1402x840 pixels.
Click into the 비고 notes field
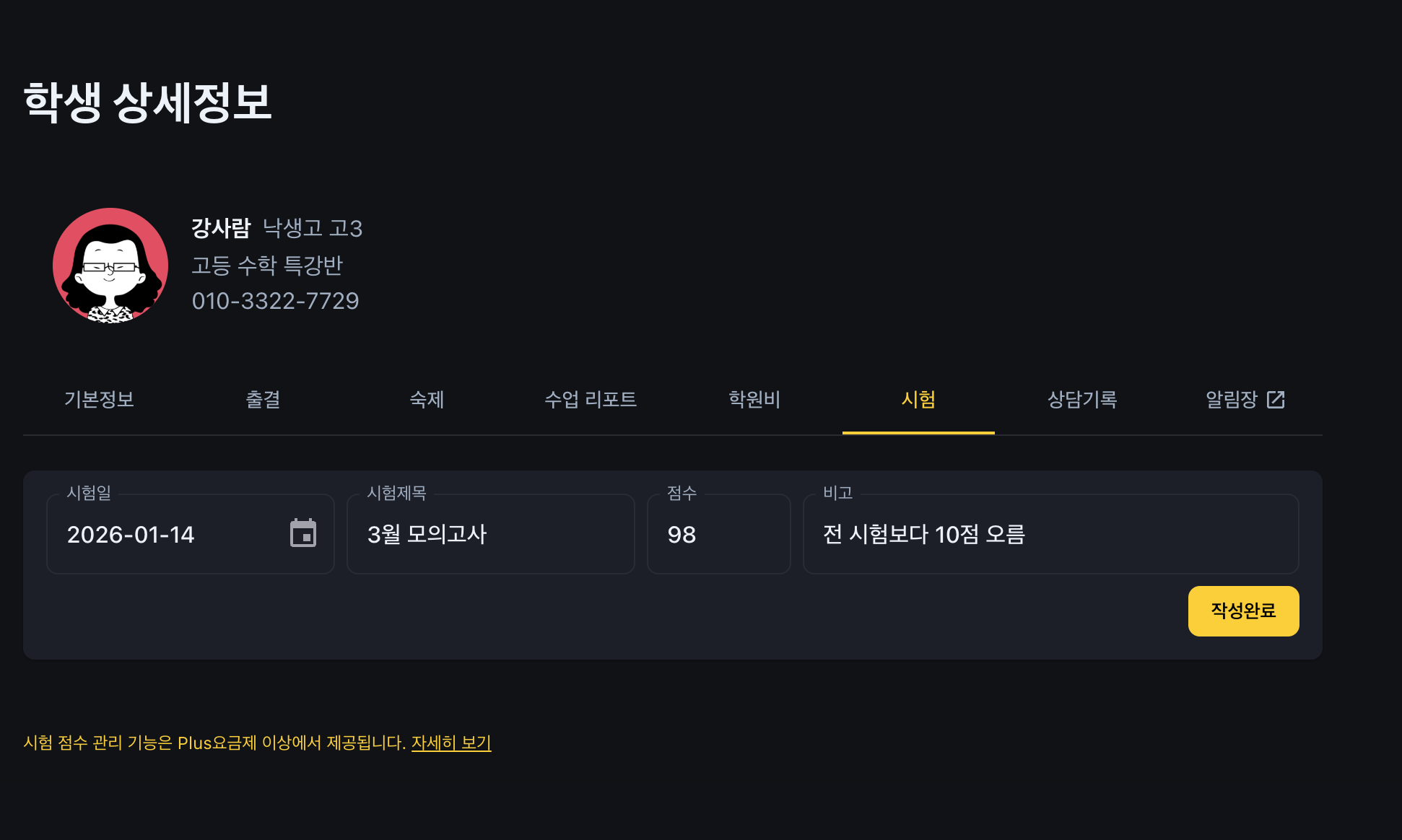pos(1050,535)
